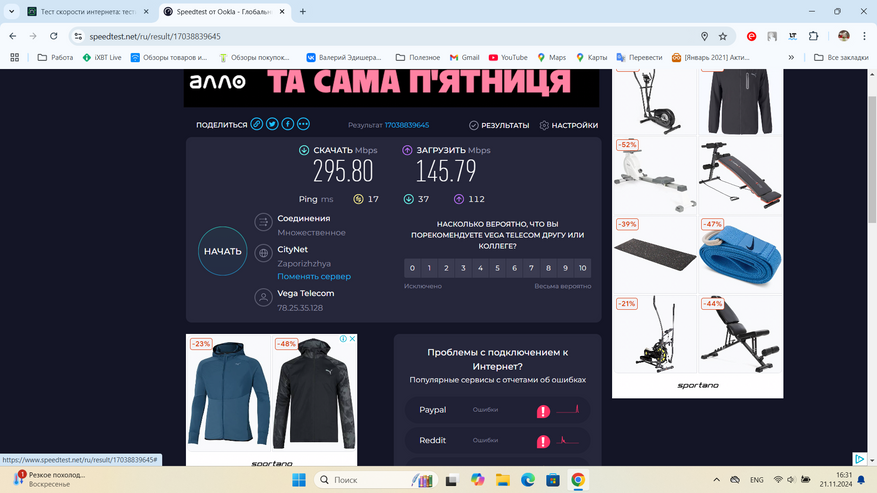Image resolution: width=877 pixels, height=493 pixels.
Task: Start a new test with НАЧАТЬ button
Action: 223,251
